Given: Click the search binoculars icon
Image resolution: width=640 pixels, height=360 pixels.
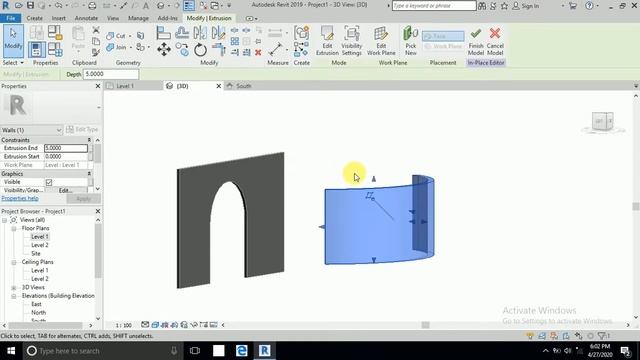Looking at the screenshot, I should 482,6.
